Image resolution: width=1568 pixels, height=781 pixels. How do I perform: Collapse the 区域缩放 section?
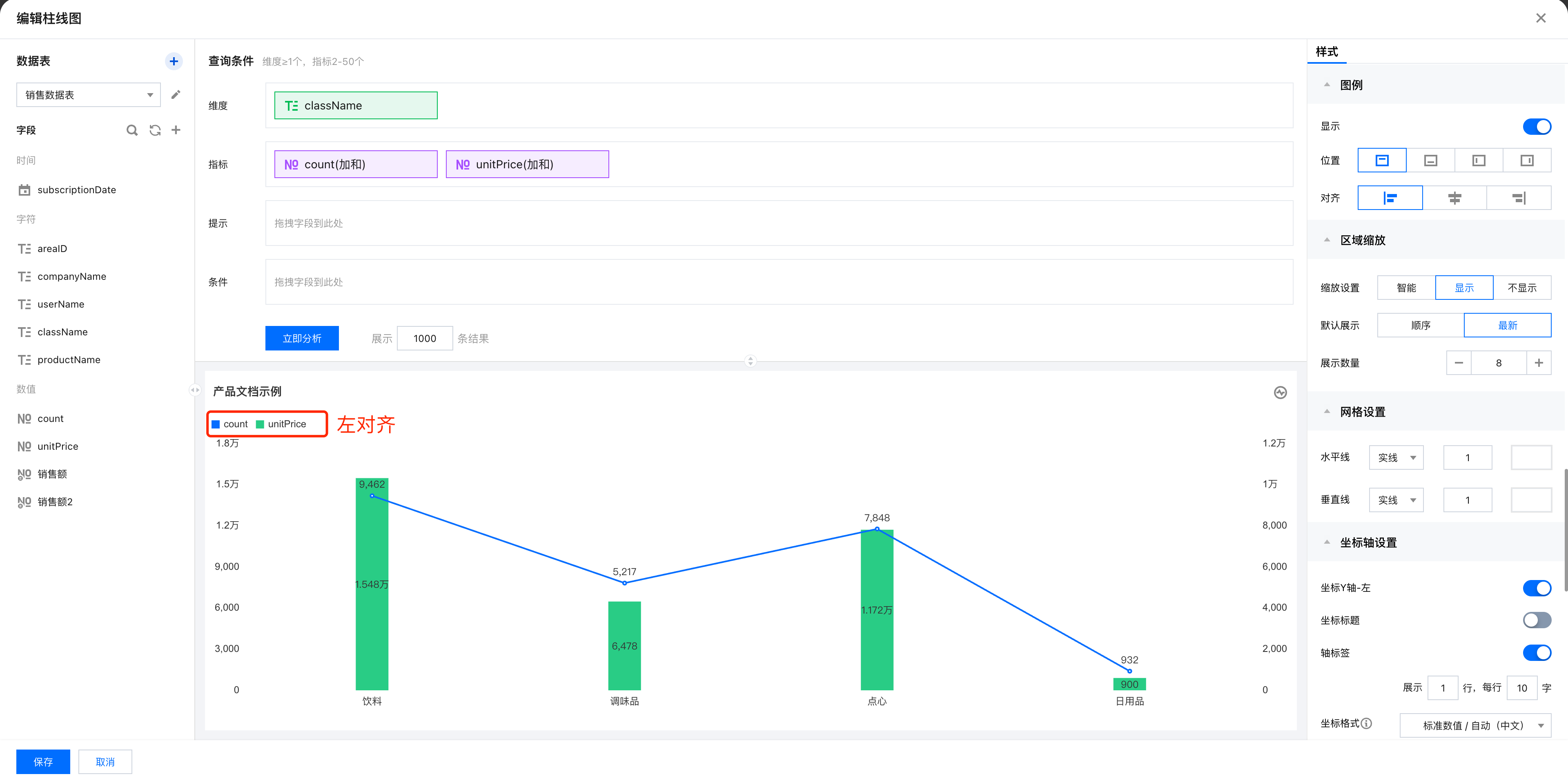click(1327, 240)
